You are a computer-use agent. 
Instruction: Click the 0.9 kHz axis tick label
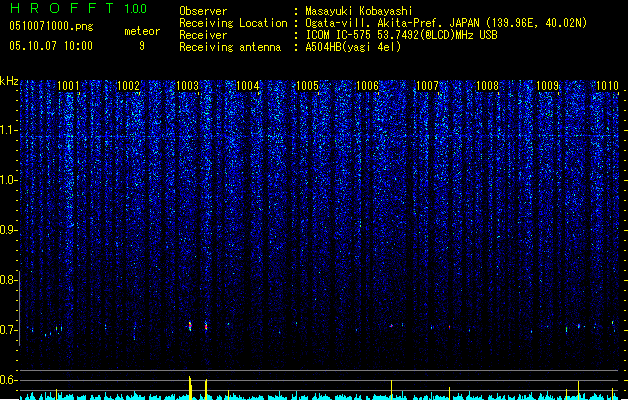click(x=8, y=230)
